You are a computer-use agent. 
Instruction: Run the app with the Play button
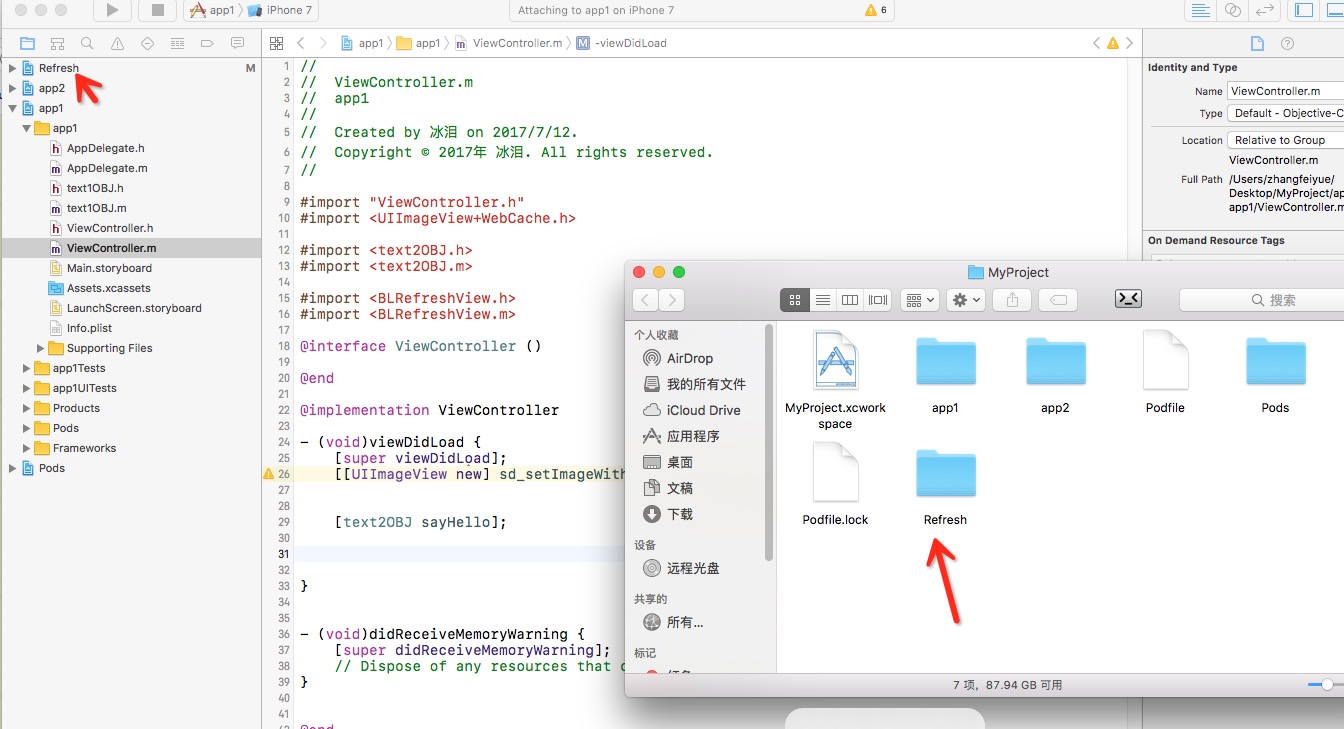(112, 10)
